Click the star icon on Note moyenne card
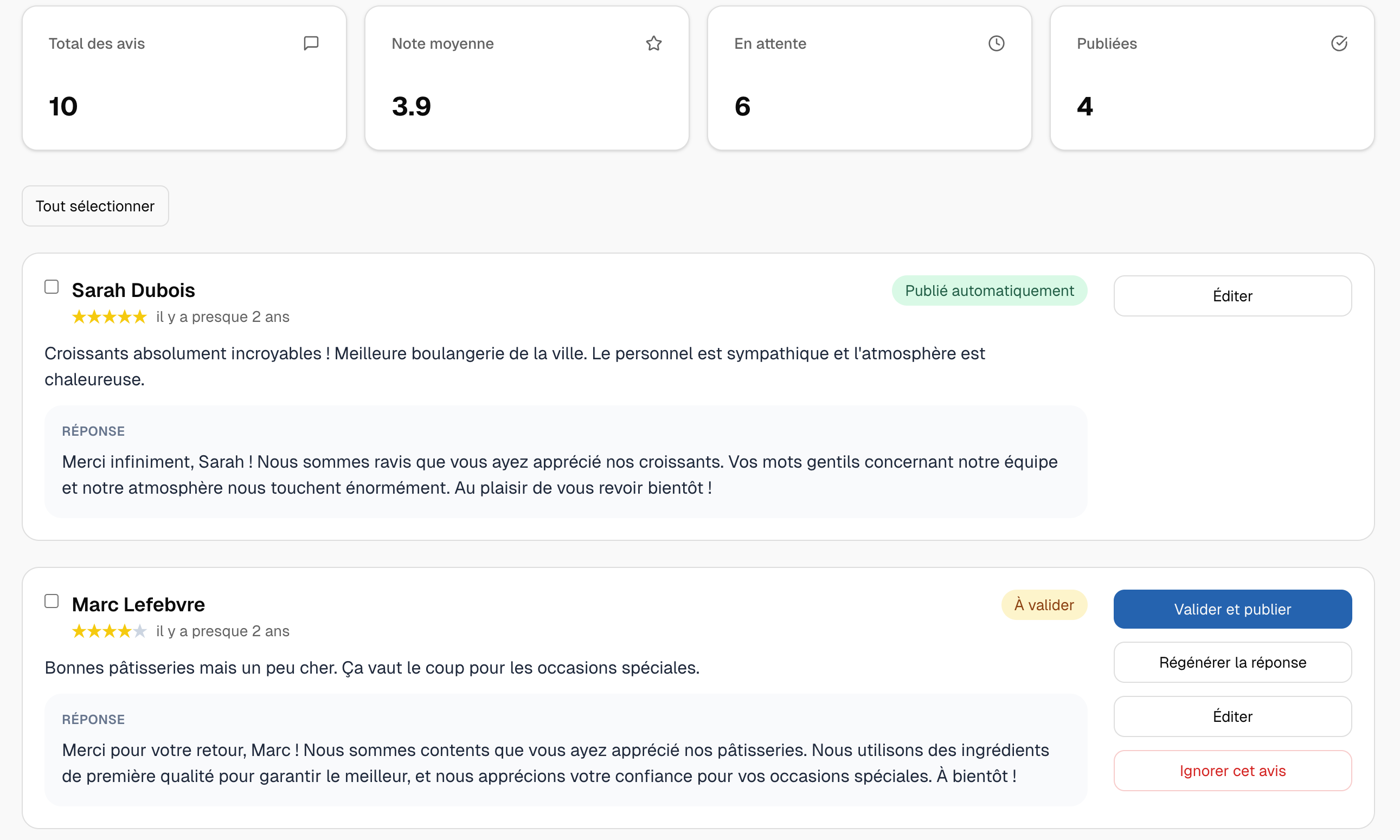The width and height of the screenshot is (1400, 840). pos(654,43)
